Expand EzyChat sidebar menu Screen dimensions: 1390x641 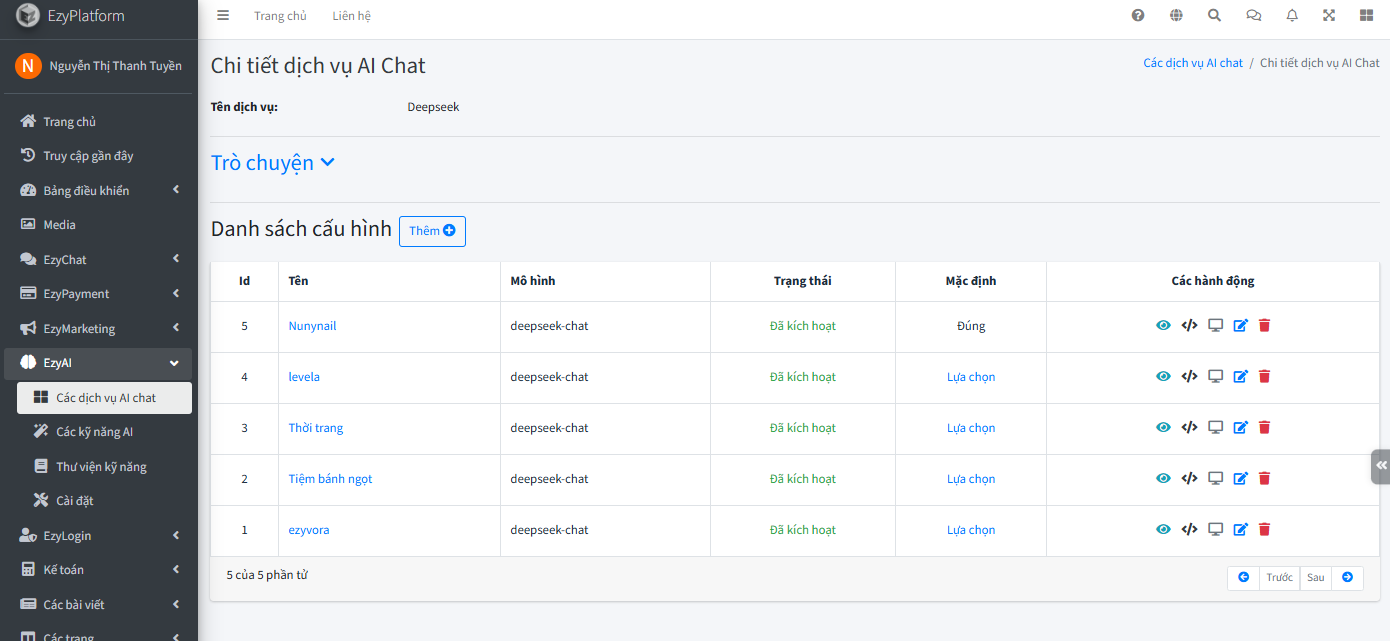(x=98, y=259)
